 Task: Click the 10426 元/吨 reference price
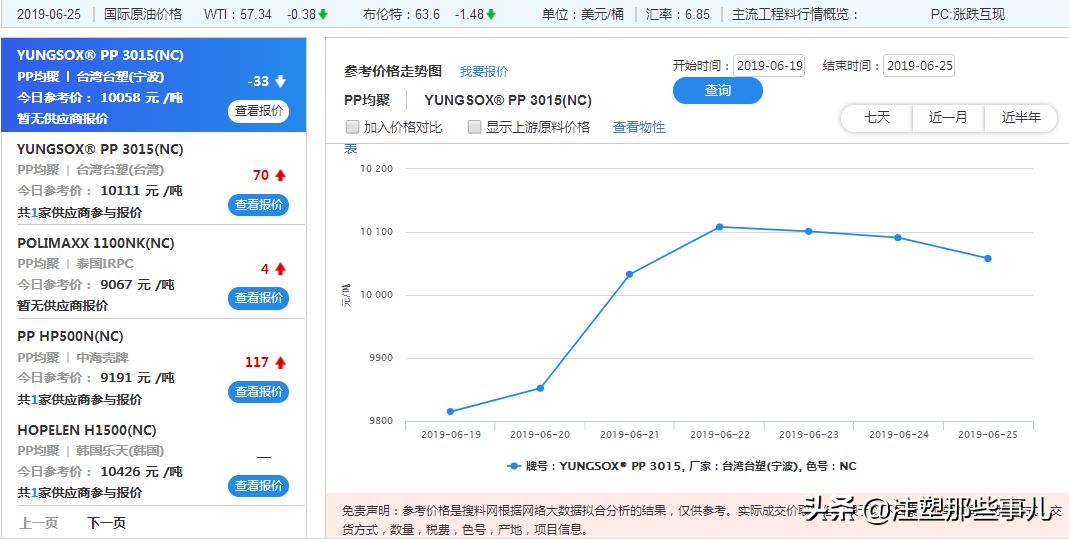(141, 472)
